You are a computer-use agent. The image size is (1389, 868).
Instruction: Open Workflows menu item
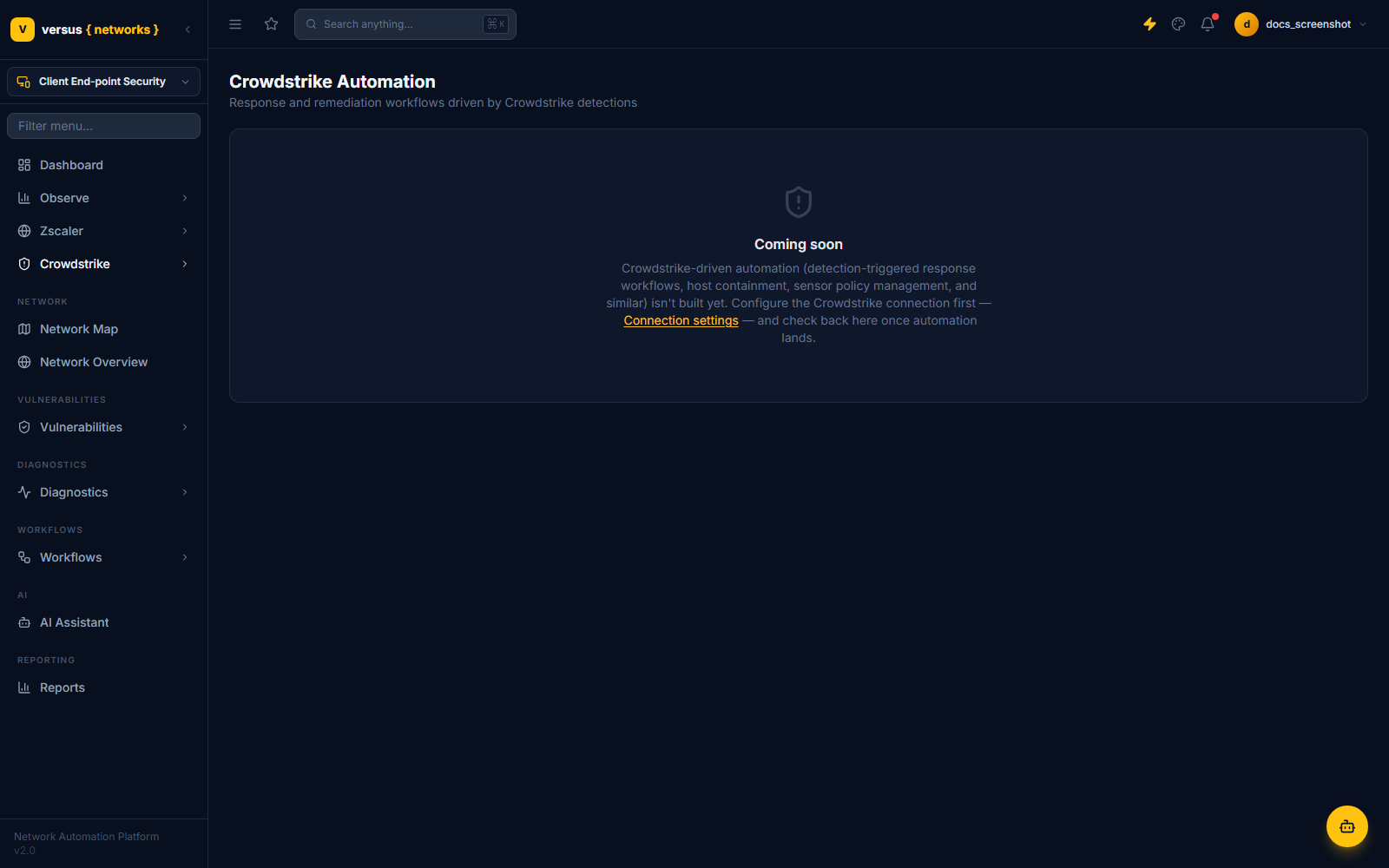[103, 557]
